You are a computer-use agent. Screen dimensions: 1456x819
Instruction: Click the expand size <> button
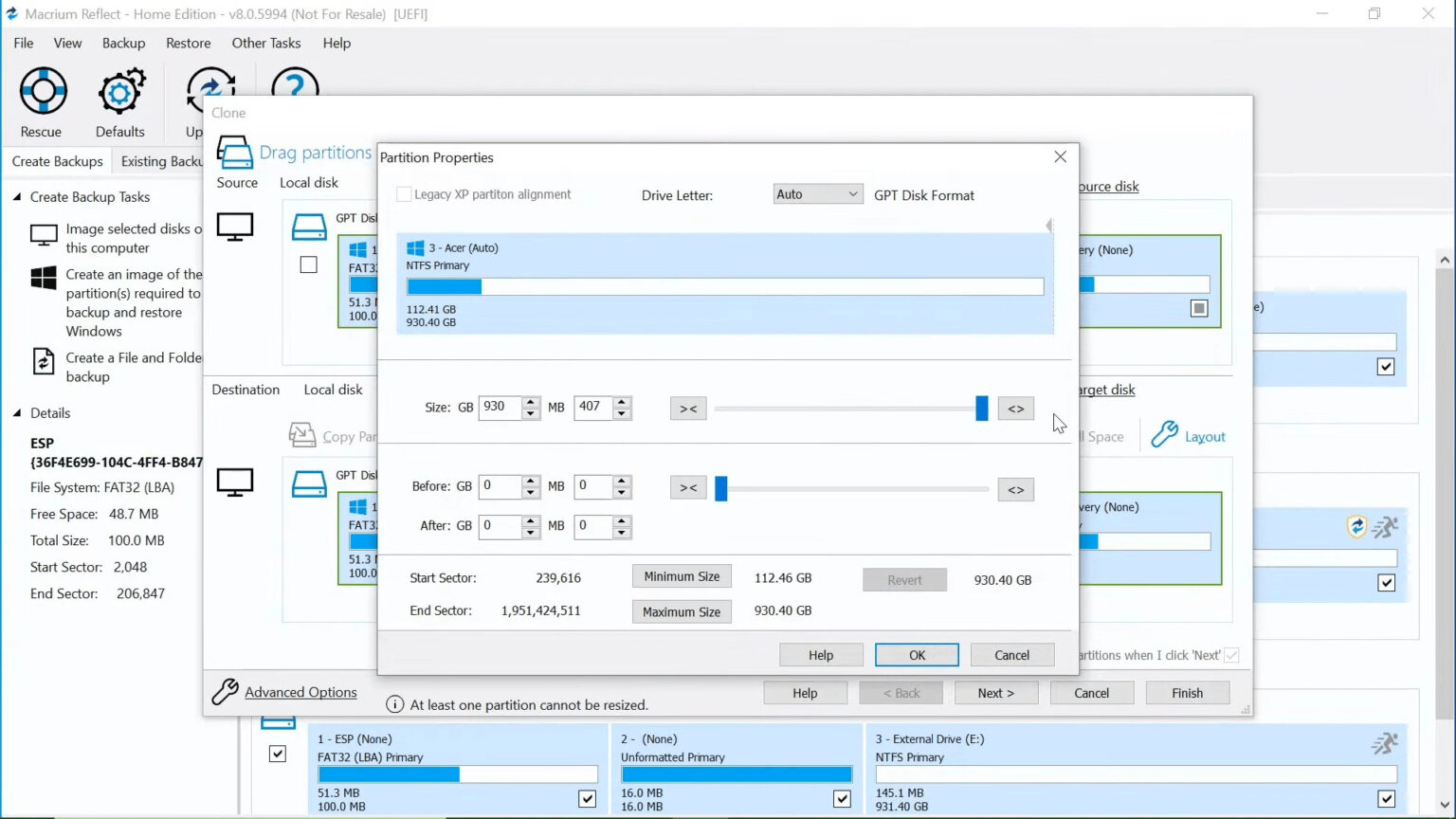coord(1015,409)
